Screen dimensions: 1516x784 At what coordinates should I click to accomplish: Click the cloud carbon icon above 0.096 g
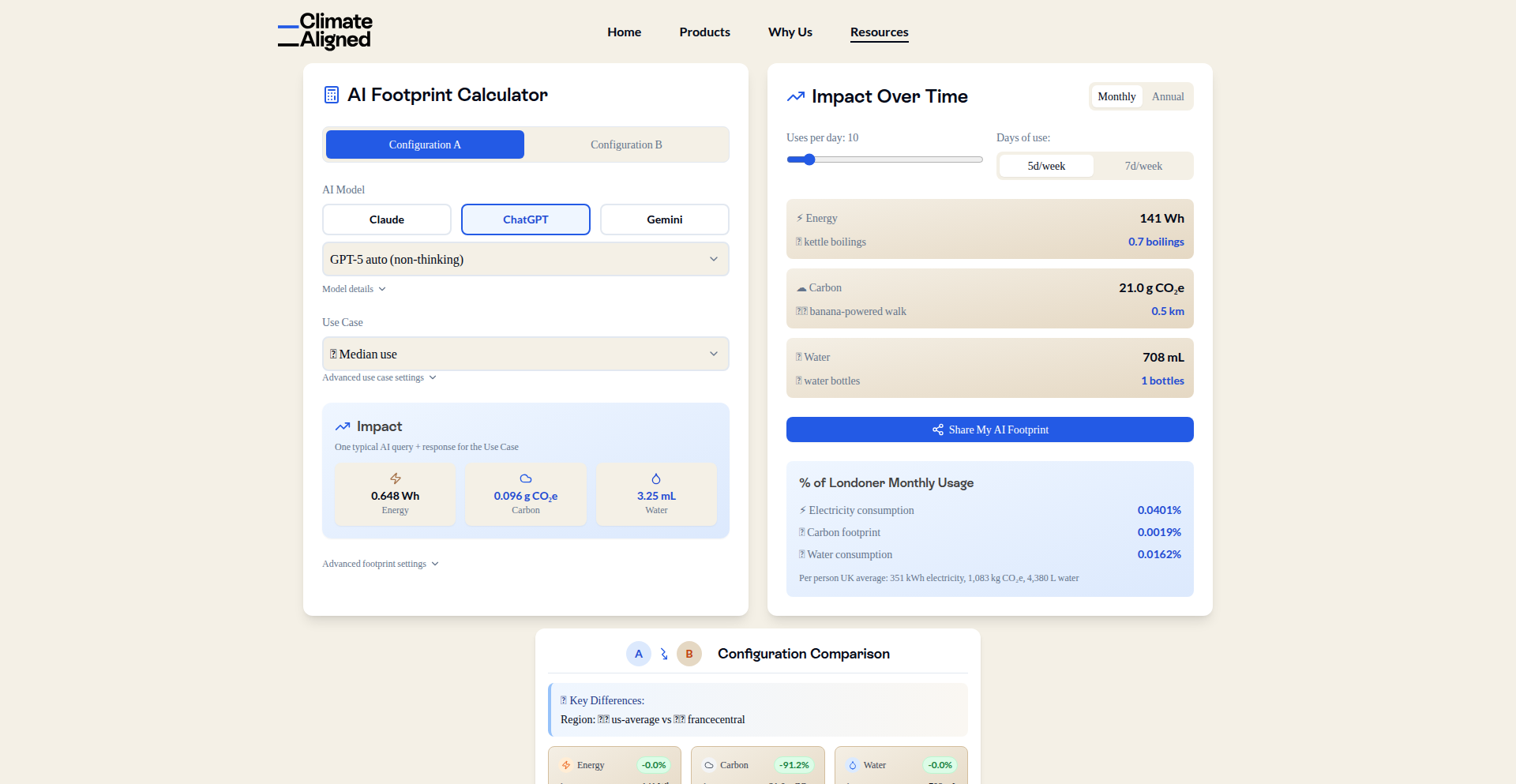pos(526,478)
